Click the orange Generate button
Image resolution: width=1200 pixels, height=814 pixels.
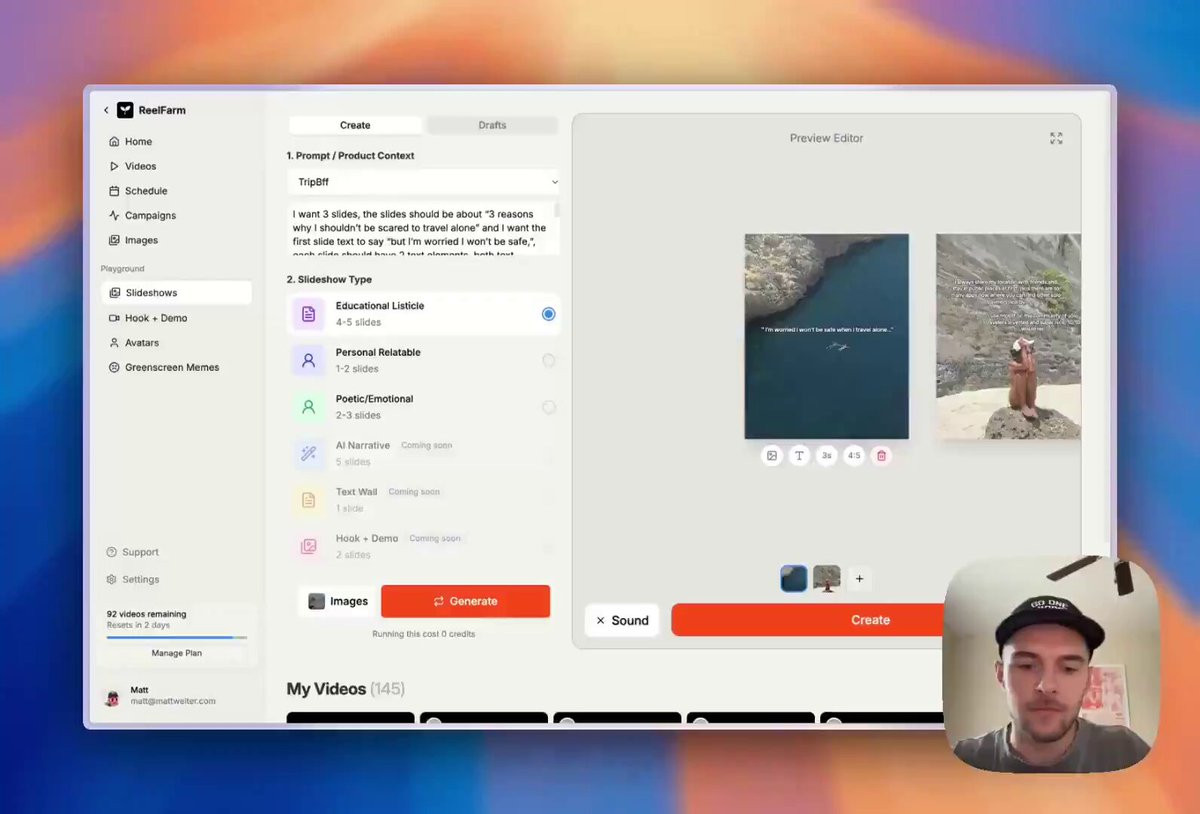coord(465,601)
